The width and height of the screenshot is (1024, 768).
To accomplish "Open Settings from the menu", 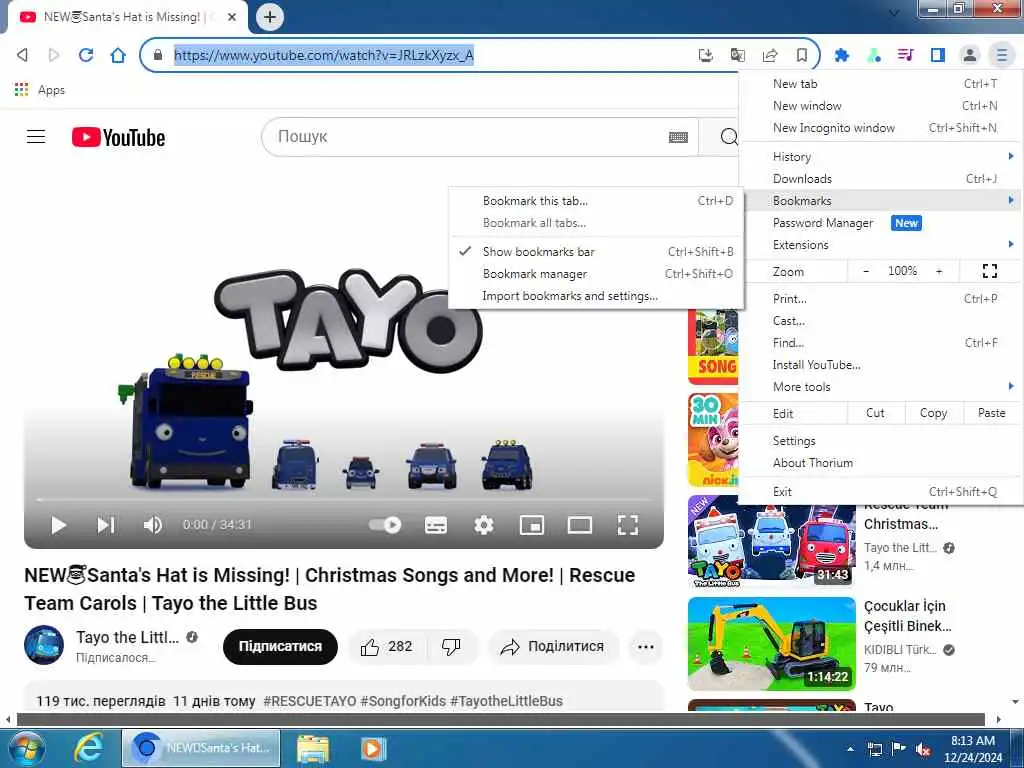I will tap(881, 441).
